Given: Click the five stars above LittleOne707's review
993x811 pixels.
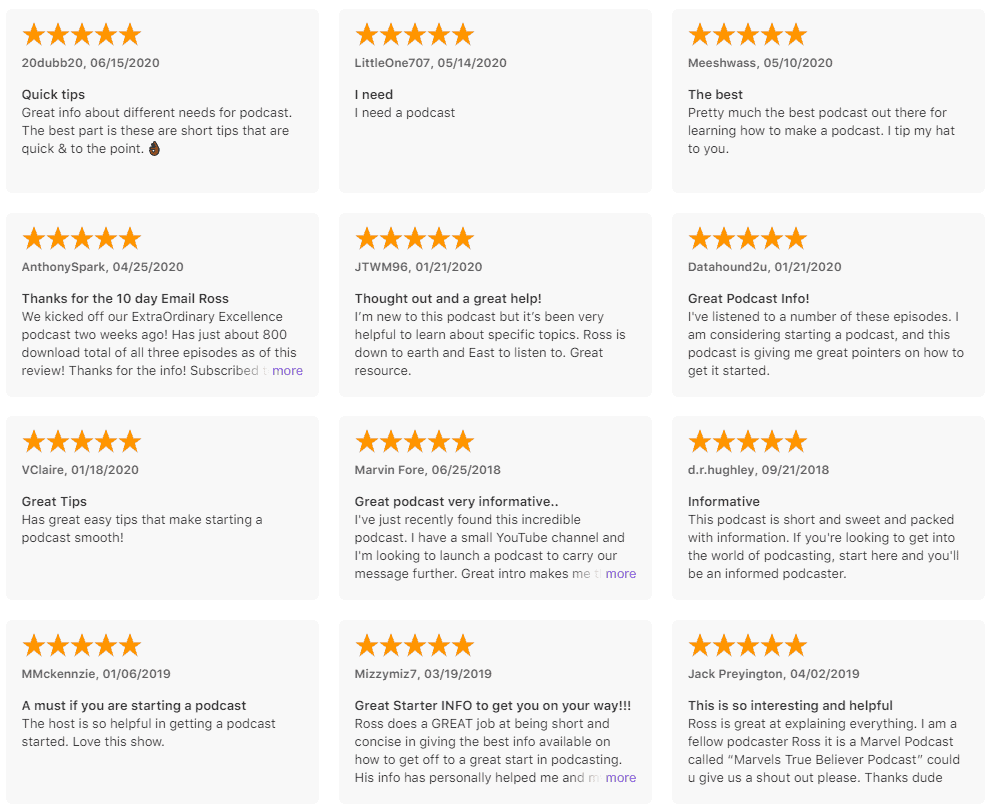Looking at the screenshot, I should click(415, 35).
